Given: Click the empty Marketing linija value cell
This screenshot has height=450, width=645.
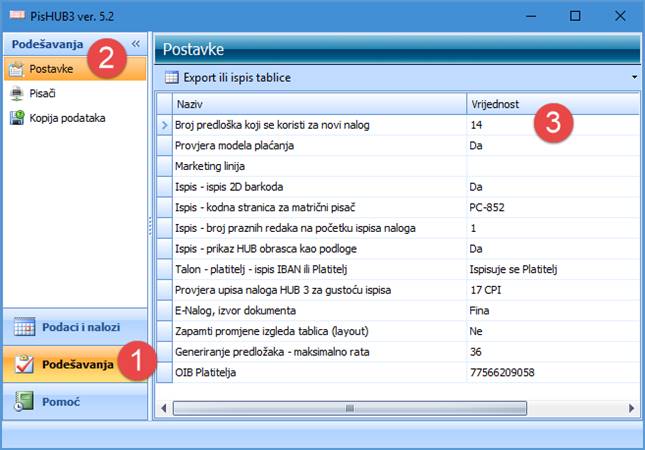Looking at the screenshot, I should click(x=553, y=166).
